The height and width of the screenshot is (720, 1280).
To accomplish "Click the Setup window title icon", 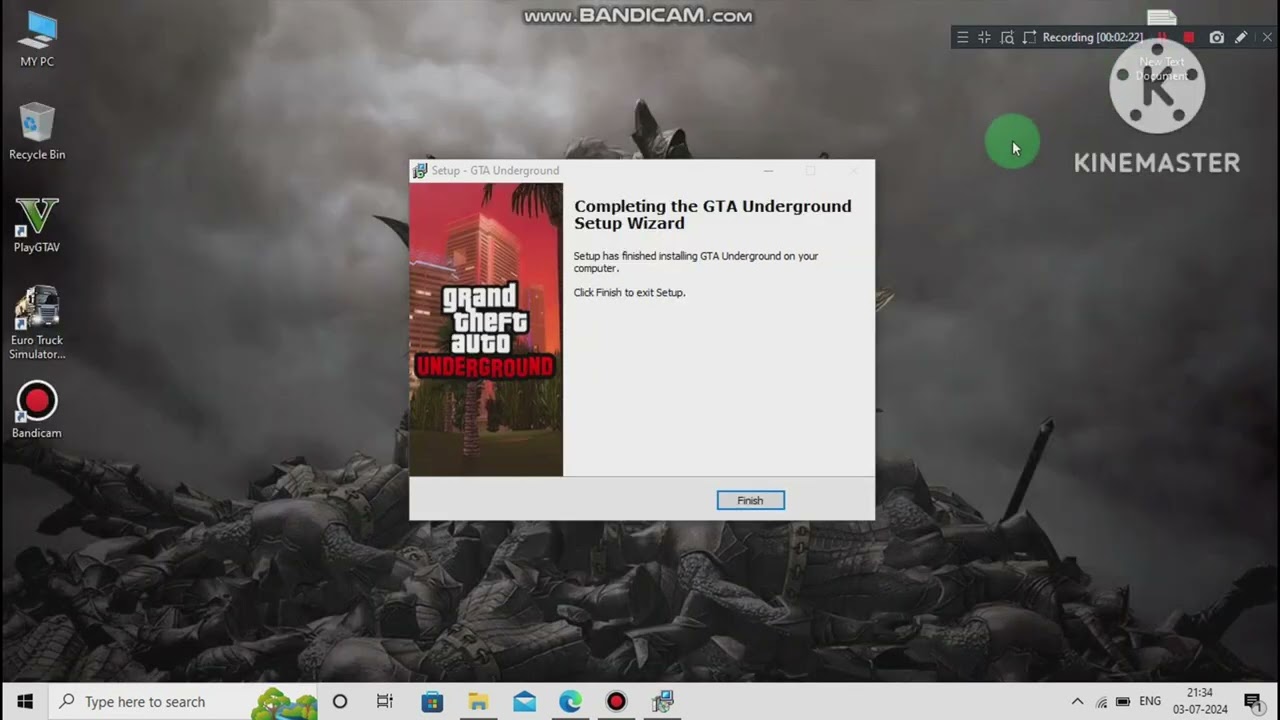I will 420,171.
